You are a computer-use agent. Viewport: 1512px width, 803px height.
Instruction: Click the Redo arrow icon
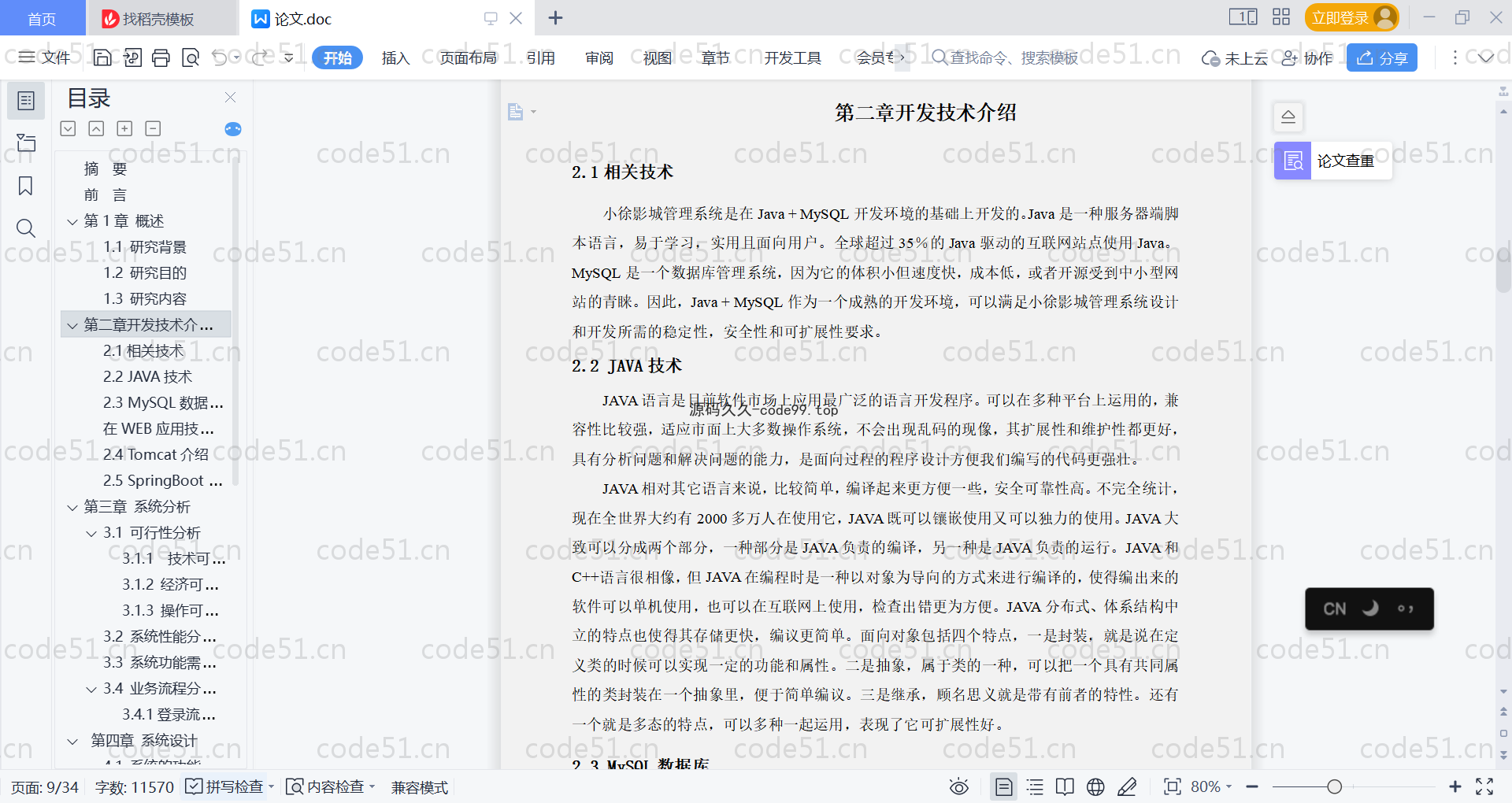260,57
